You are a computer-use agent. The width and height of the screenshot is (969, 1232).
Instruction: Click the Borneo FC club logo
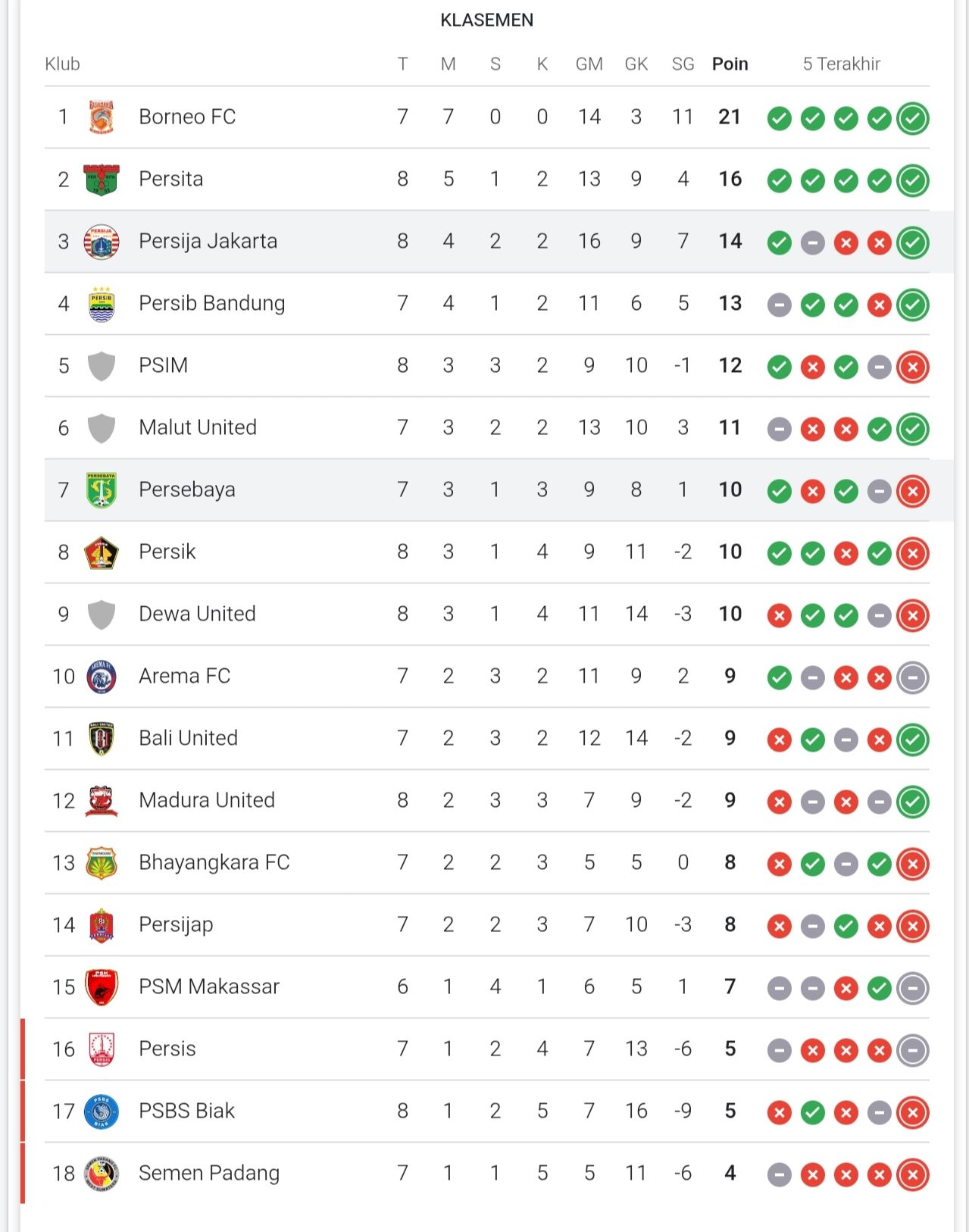coord(101,117)
